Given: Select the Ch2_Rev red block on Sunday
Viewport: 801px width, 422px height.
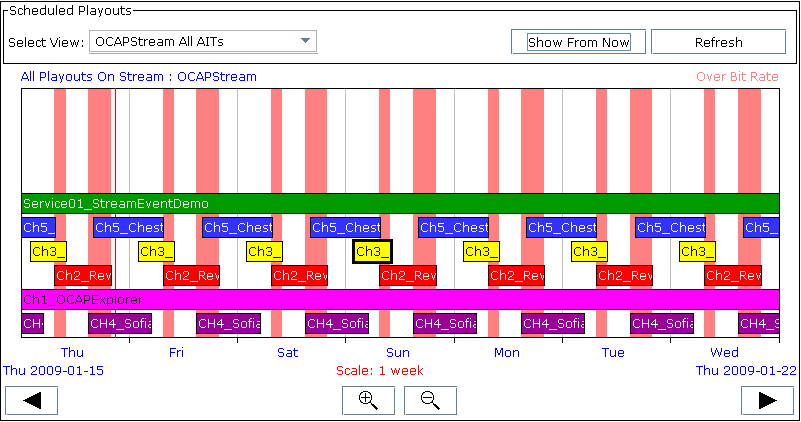Looking at the screenshot, I should (408, 275).
